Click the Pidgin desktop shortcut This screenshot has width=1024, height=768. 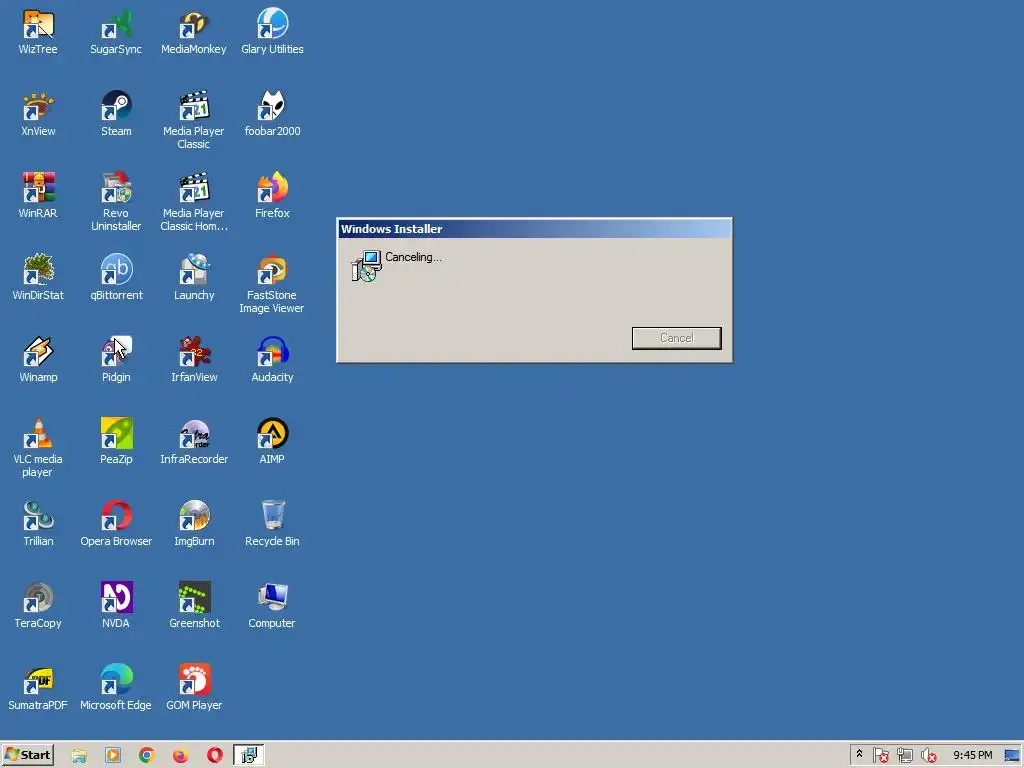(116, 359)
